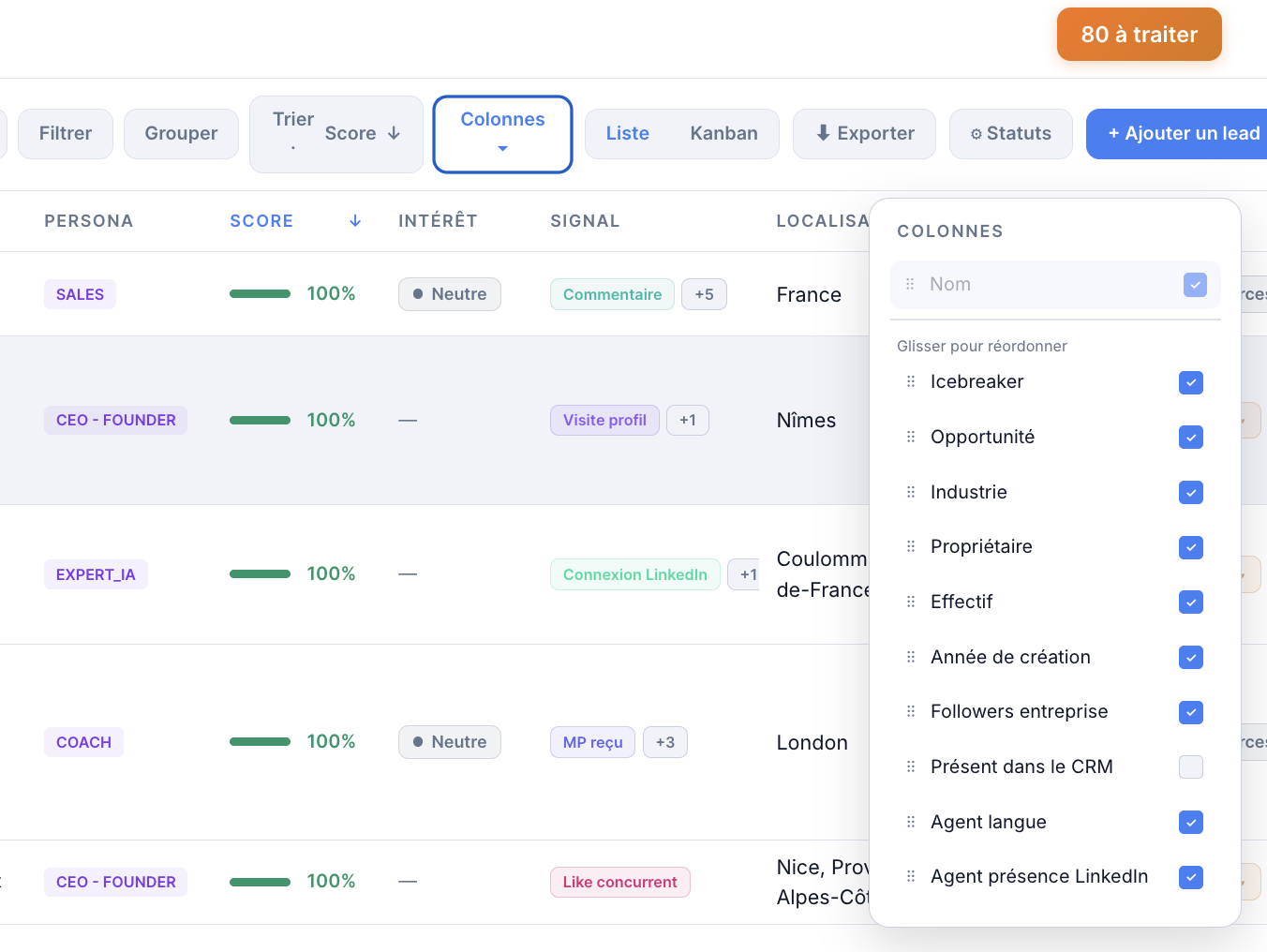Open the Statuts settings
The width and height of the screenshot is (1267, 952).
pyautogui.click(x=1010, y=134)
